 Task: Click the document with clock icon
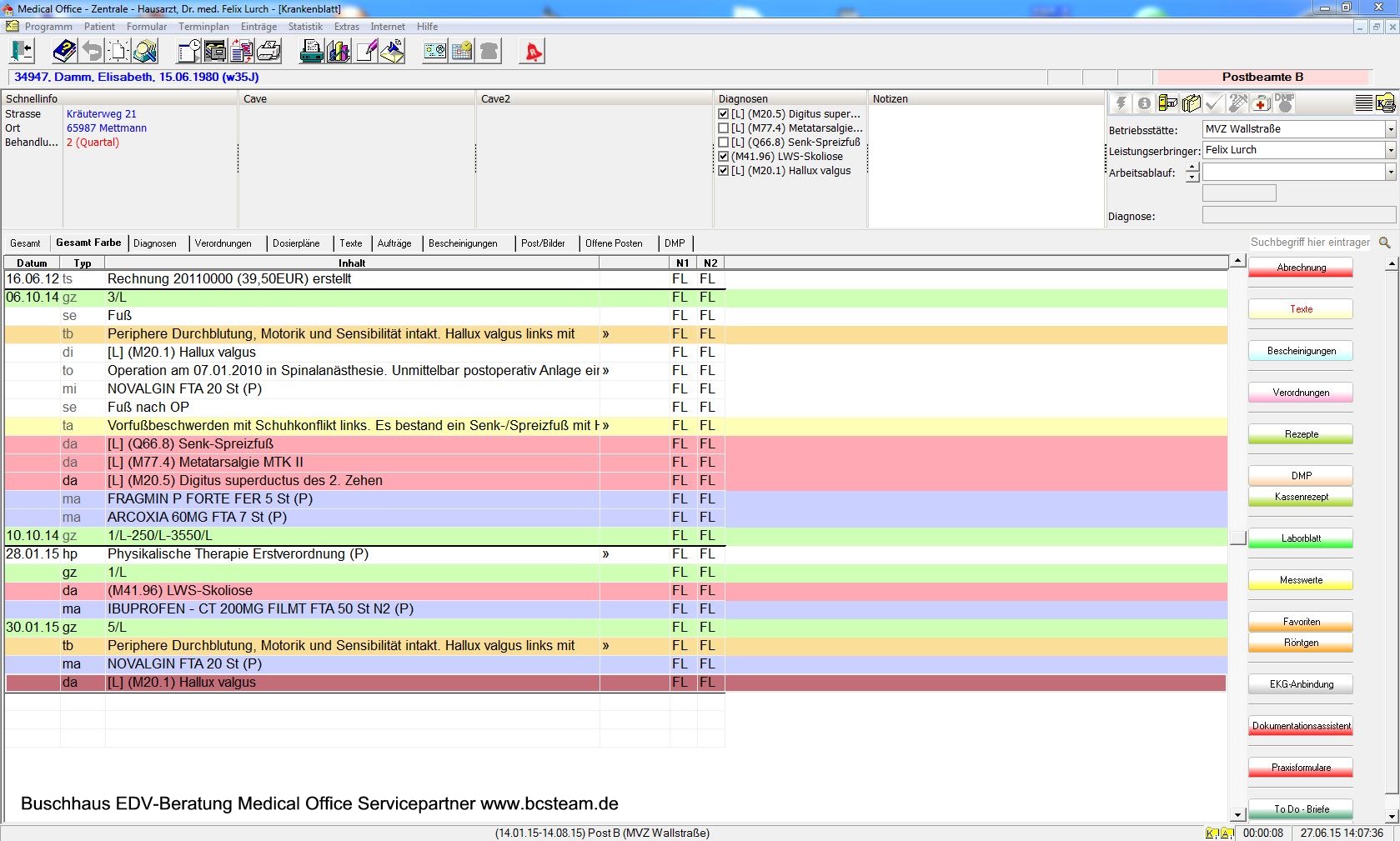point(189,52)
